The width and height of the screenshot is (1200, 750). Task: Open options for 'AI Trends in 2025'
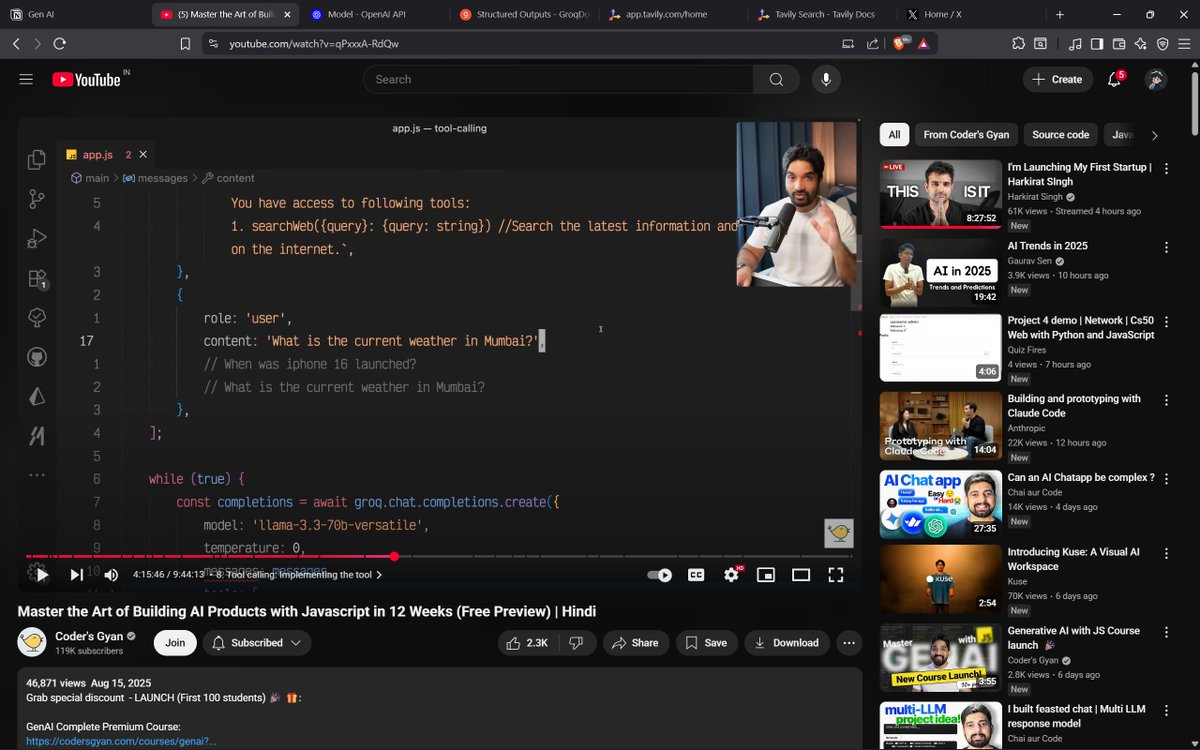click(1166, 247)
